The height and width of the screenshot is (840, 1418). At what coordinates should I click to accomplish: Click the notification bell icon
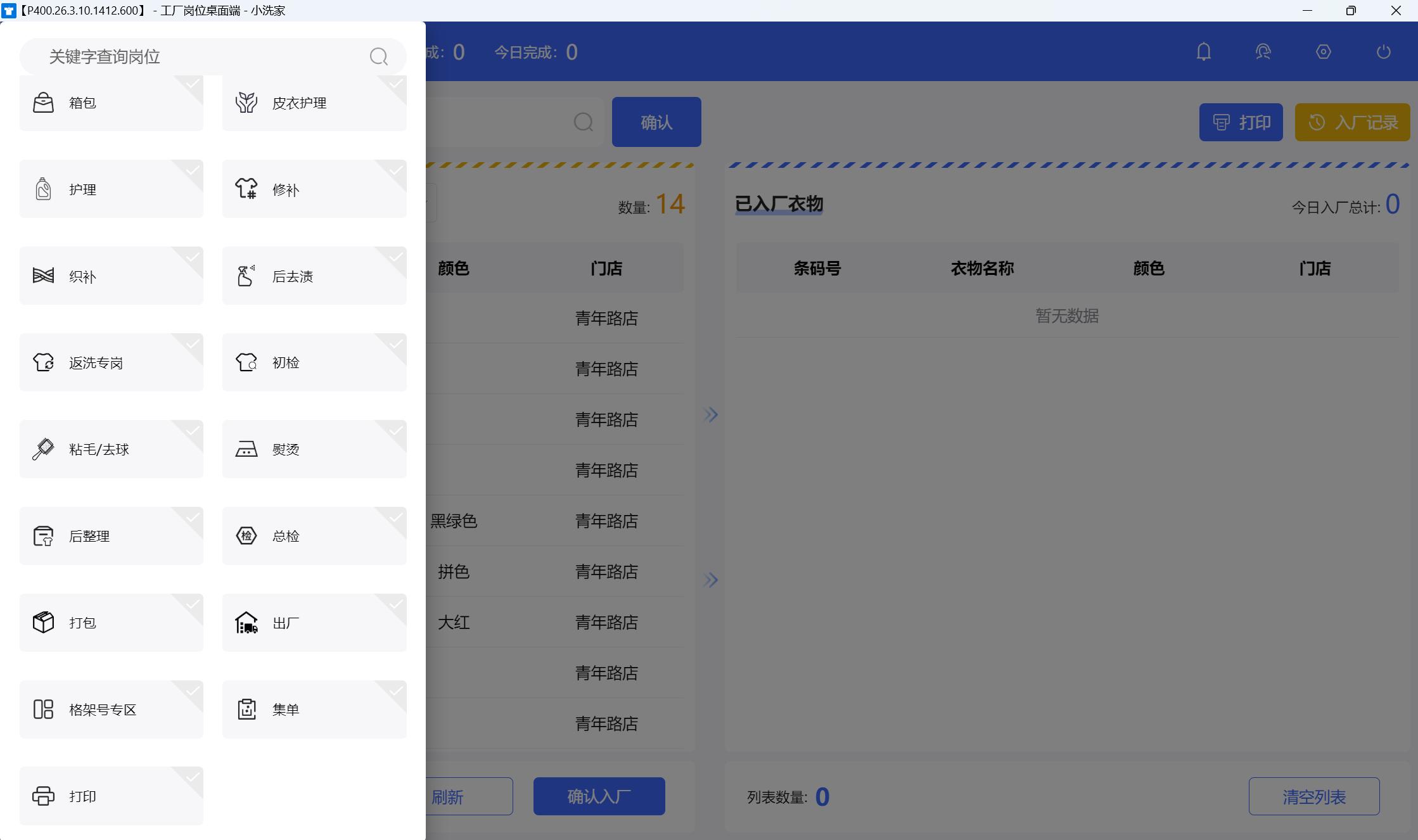1203,52
